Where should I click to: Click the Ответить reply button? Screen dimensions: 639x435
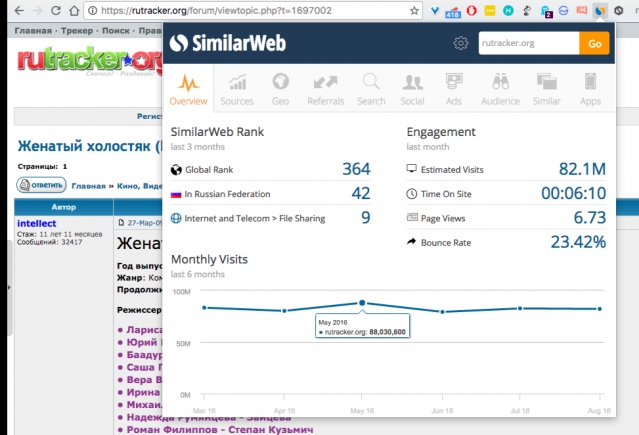(41, 185)
